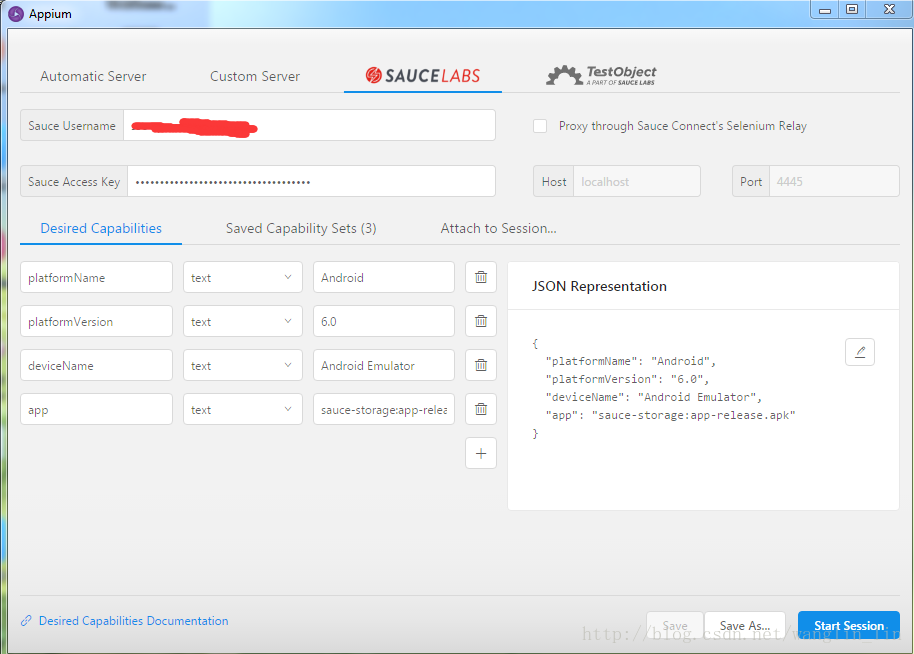Screen dimensions: 914x654
Task: Delete the platformVersion capability row
Action: (x=481, y=321)
